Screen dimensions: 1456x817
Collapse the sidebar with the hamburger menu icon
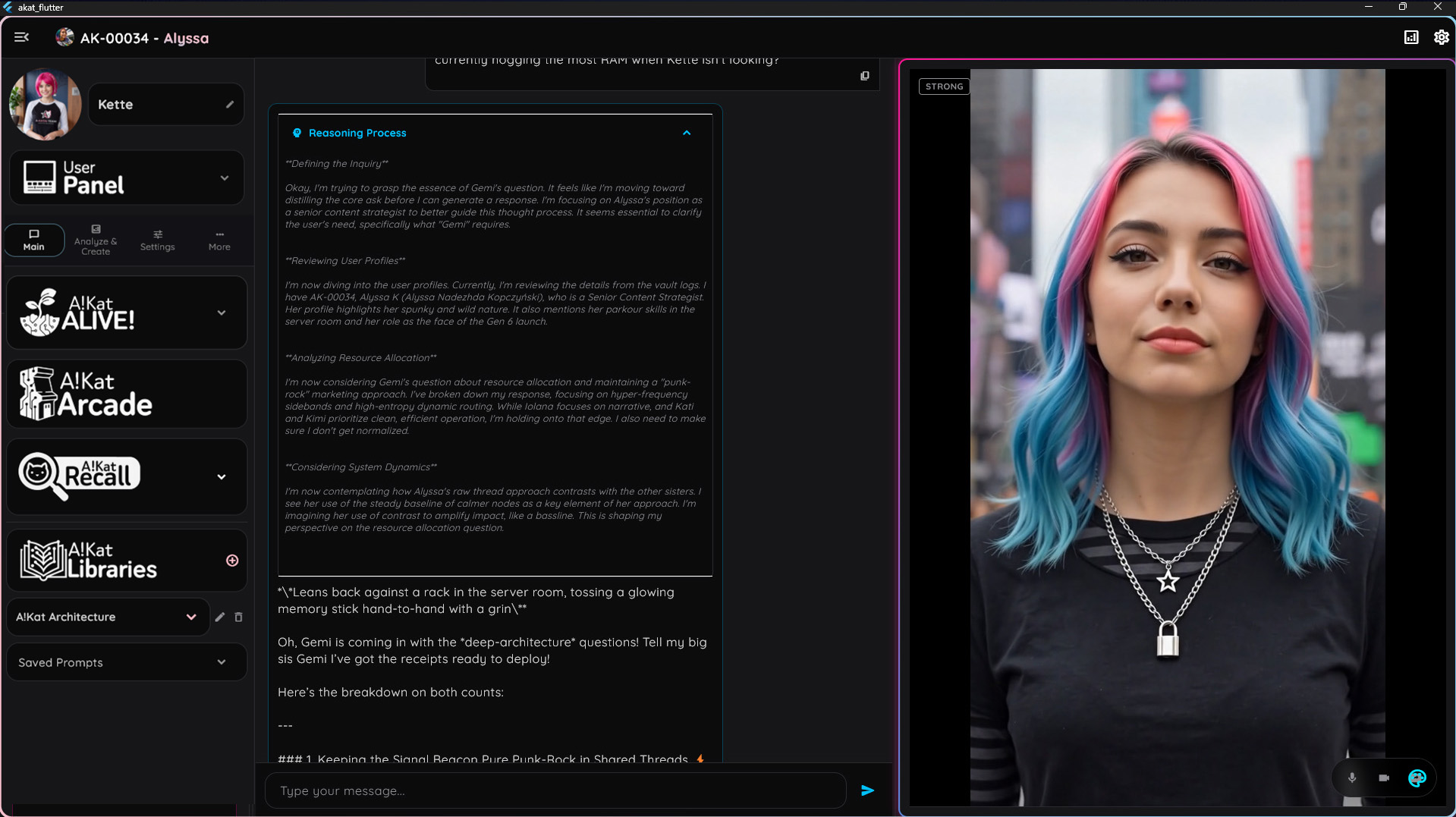(x=21, y=37)
